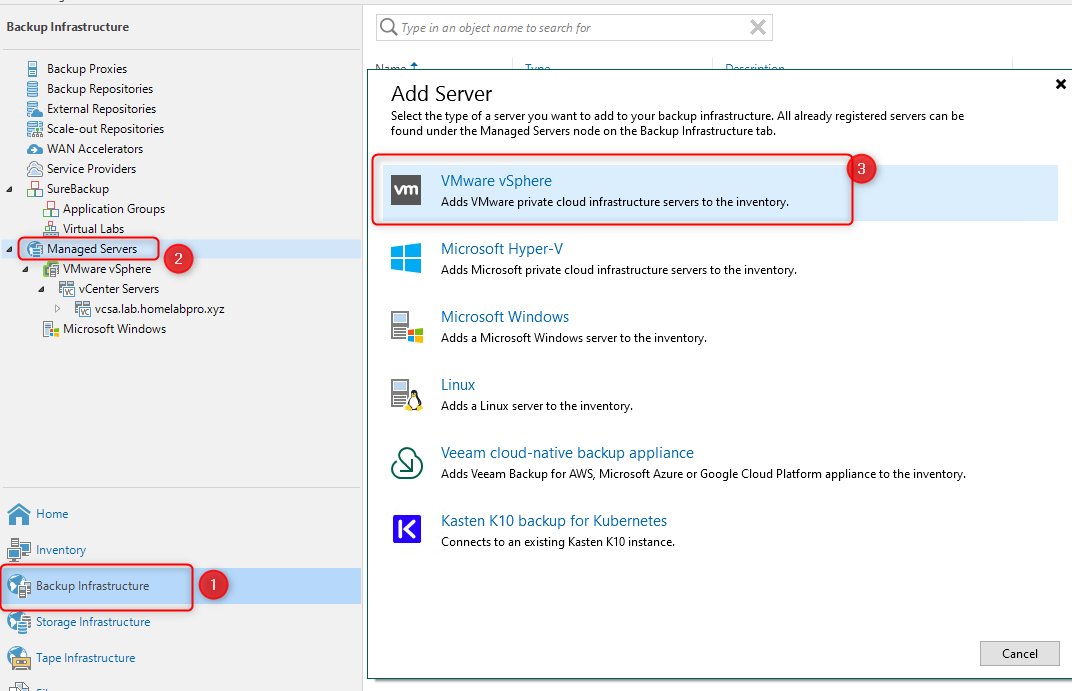Click the Backup Proxies icon in tree
Screen dimensions: 1072x691
pos(34,69)
